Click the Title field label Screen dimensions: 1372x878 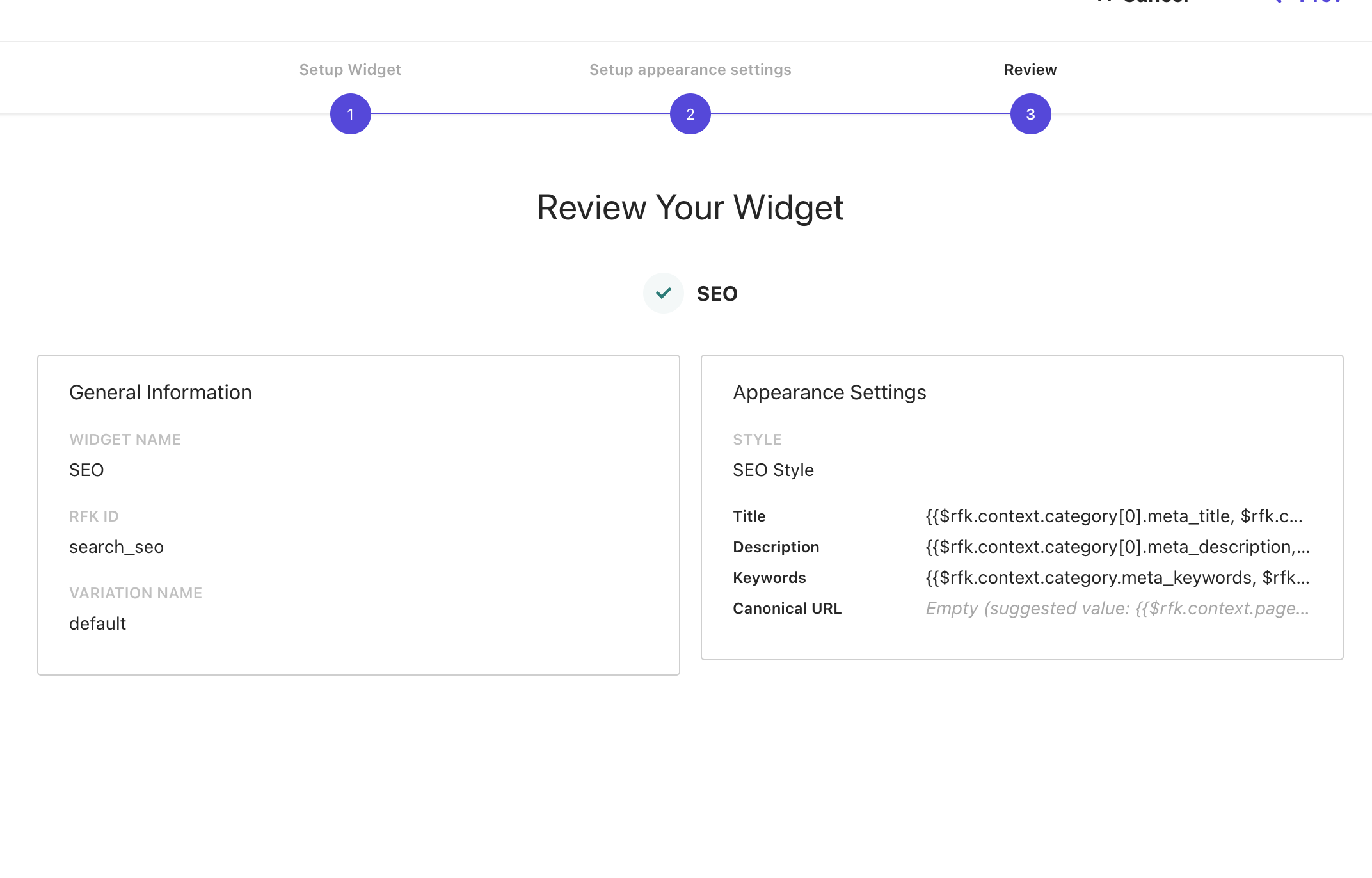pyautogui.click(x=749, y=516)
